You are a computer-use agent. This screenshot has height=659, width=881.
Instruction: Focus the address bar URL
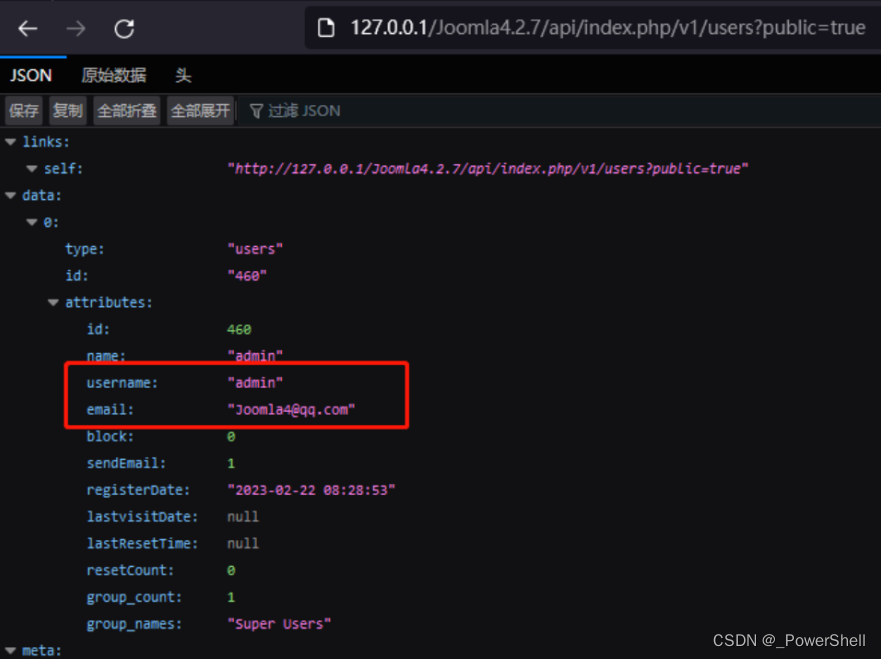point(608,28)
